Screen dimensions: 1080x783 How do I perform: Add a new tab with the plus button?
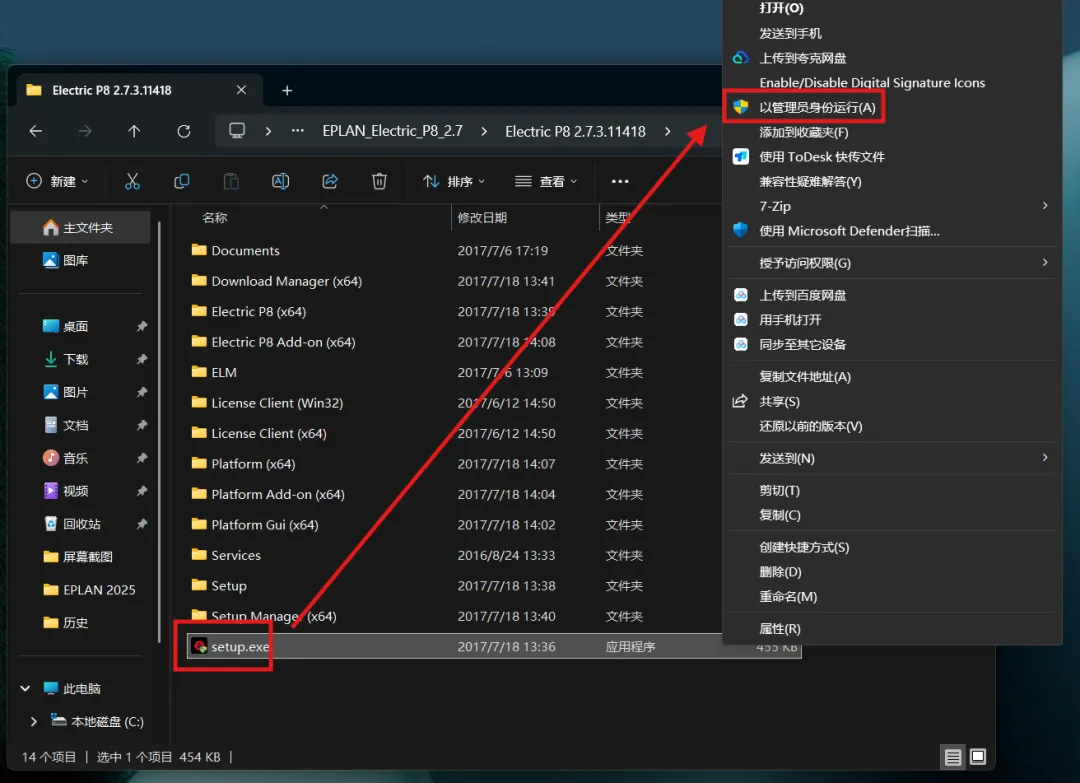[x=287, y=90]
